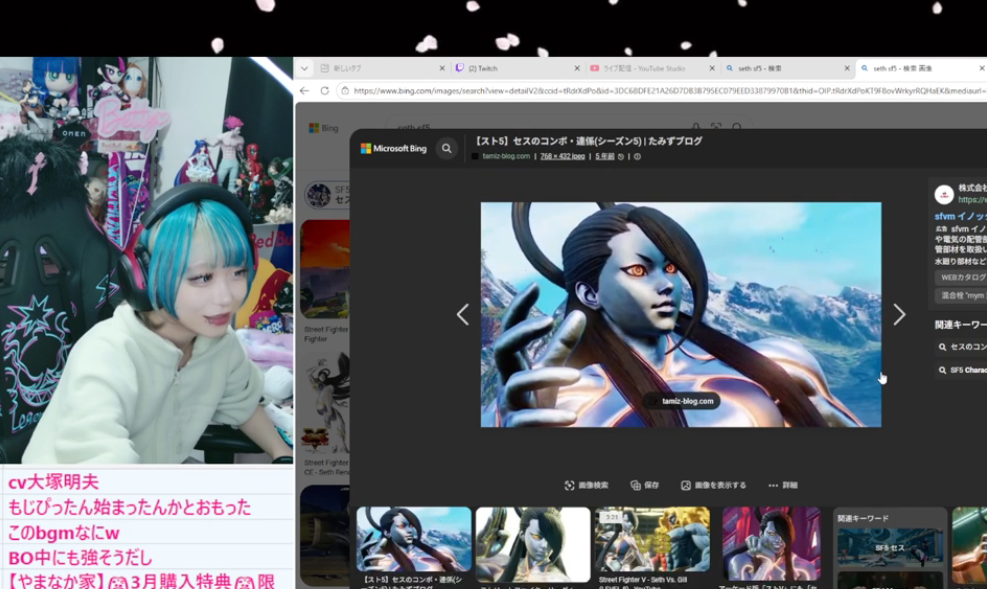Switch to the 'seth sf5 - 検索' tab

[787, 68]
